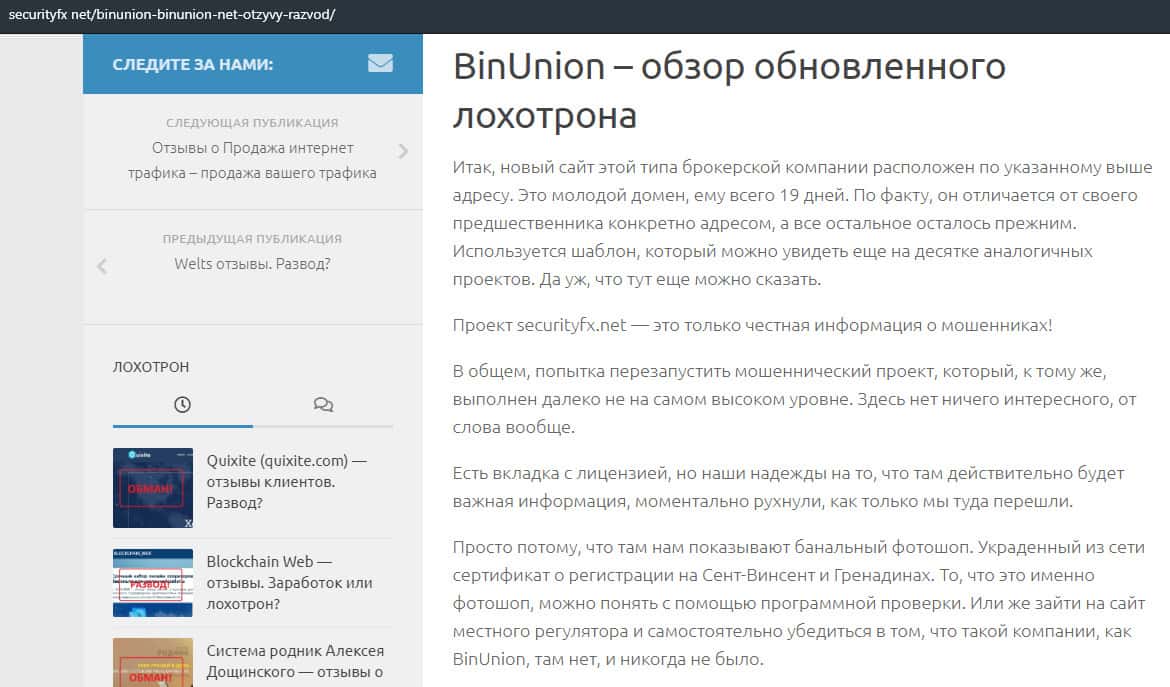Open Система родник Алексея Дощинского link

(295, 661)
